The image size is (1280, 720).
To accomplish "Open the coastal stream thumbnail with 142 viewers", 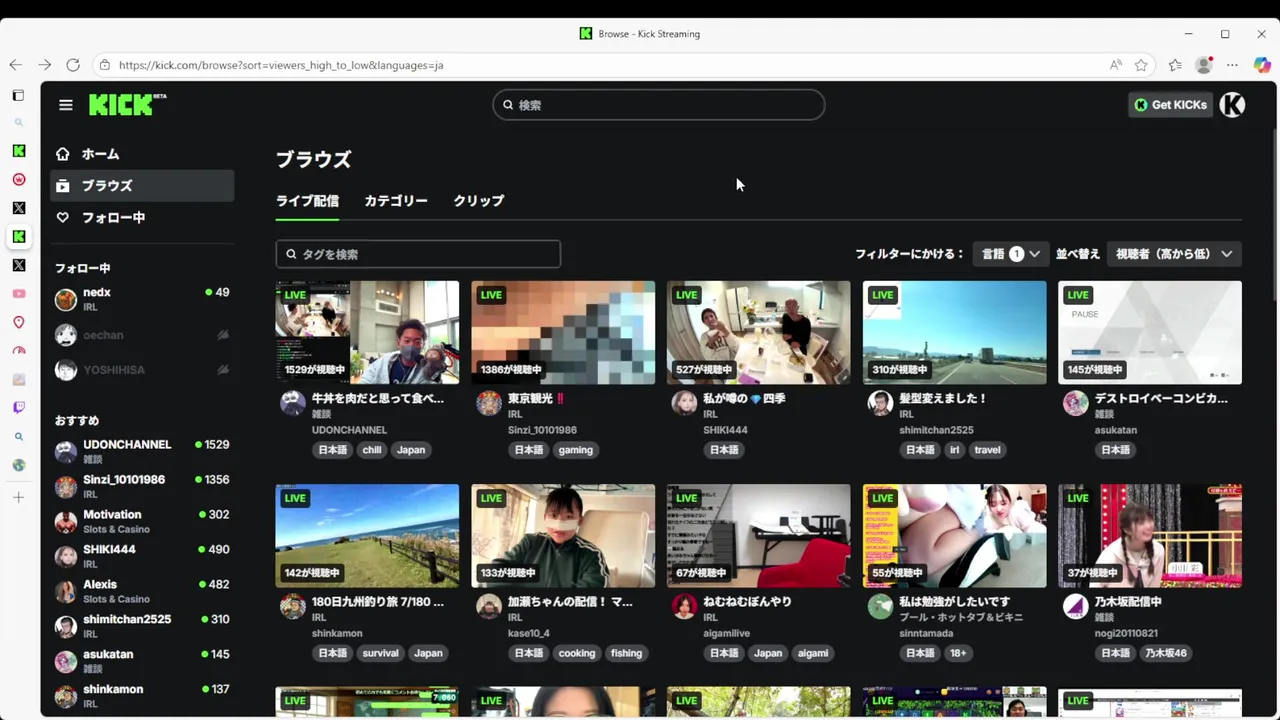I will 367,536.
